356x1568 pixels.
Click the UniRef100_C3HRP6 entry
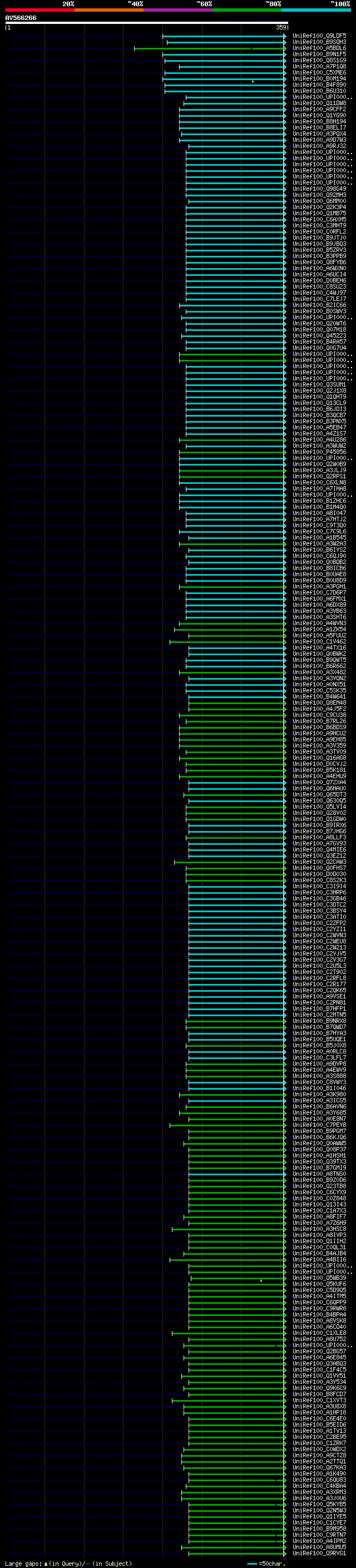[x=319, y=892]
